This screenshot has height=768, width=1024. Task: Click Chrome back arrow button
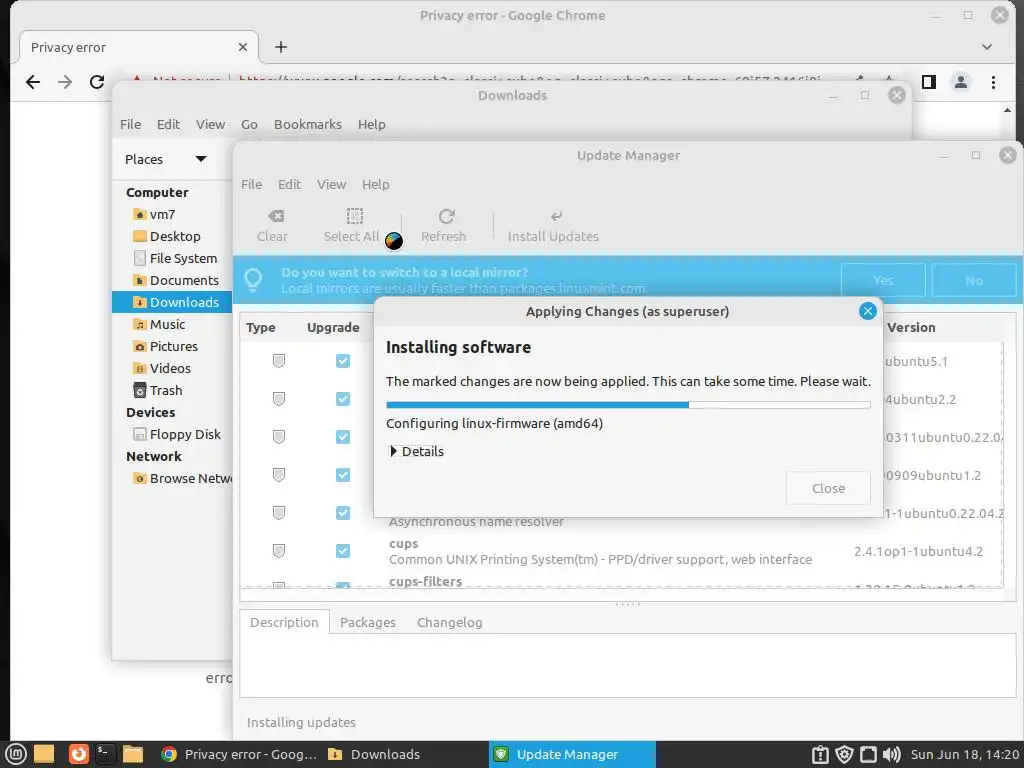pyautogui.click(x=33, y=82)
